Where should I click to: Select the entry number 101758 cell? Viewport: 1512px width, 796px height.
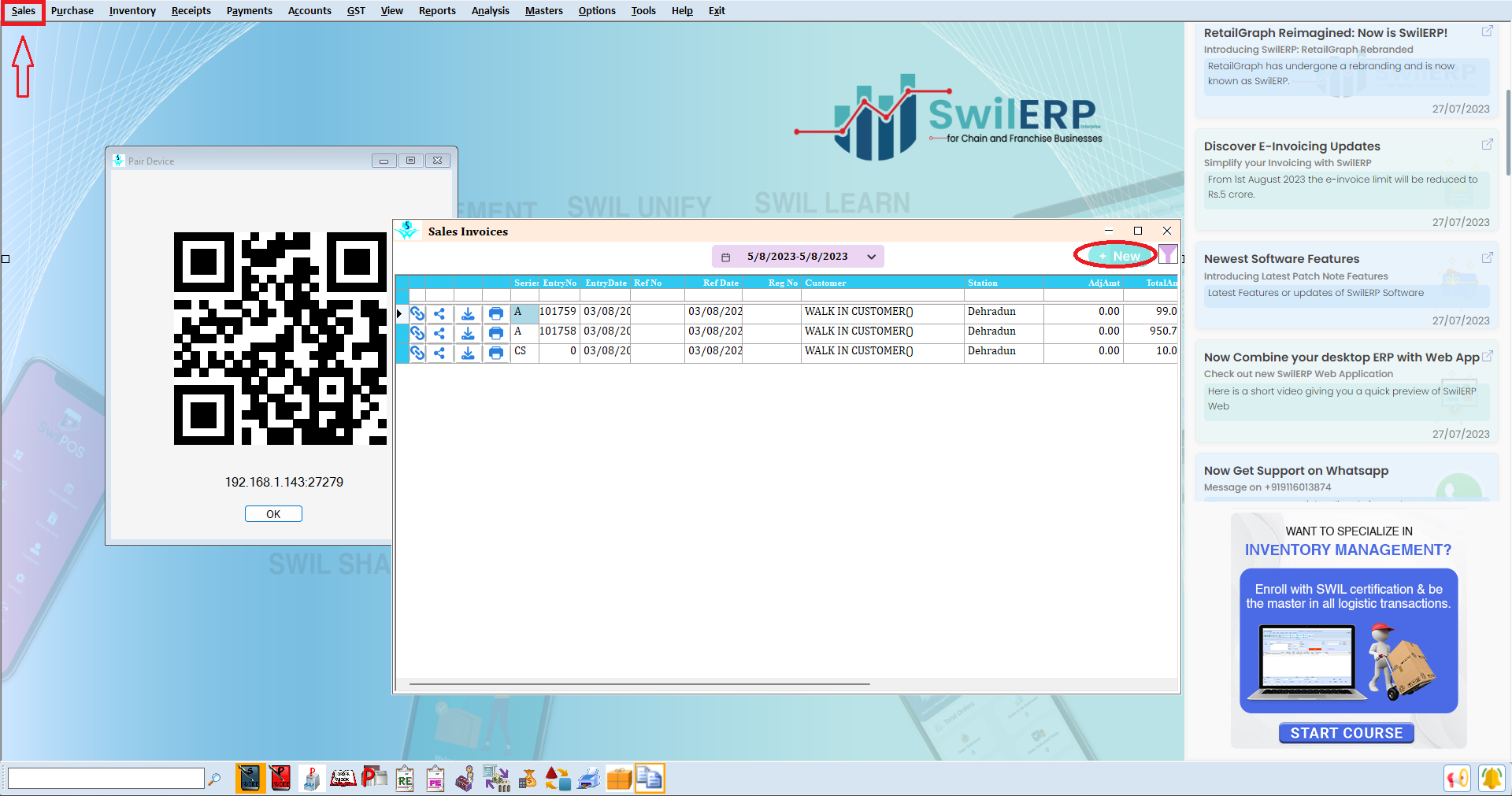coord(559,331)
